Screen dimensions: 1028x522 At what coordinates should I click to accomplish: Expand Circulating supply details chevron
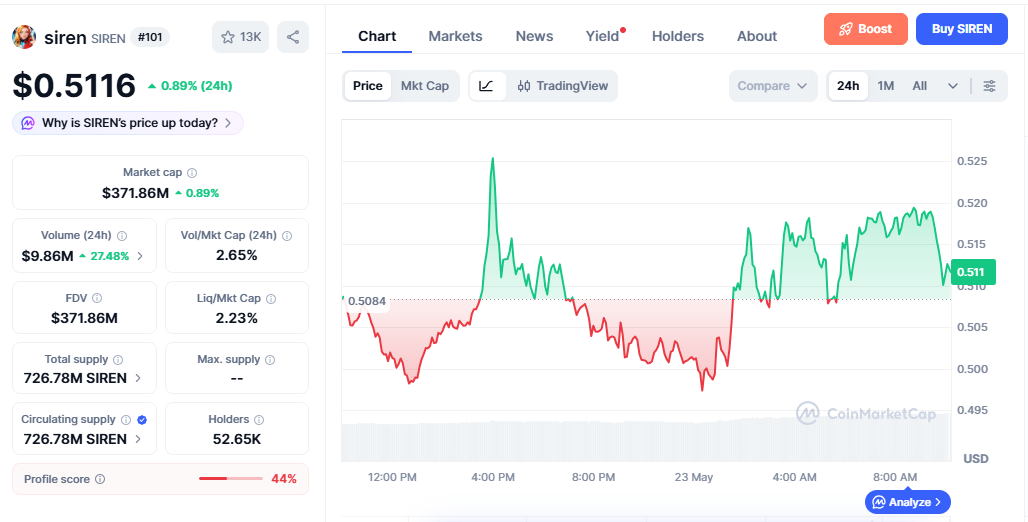point(138,439)
